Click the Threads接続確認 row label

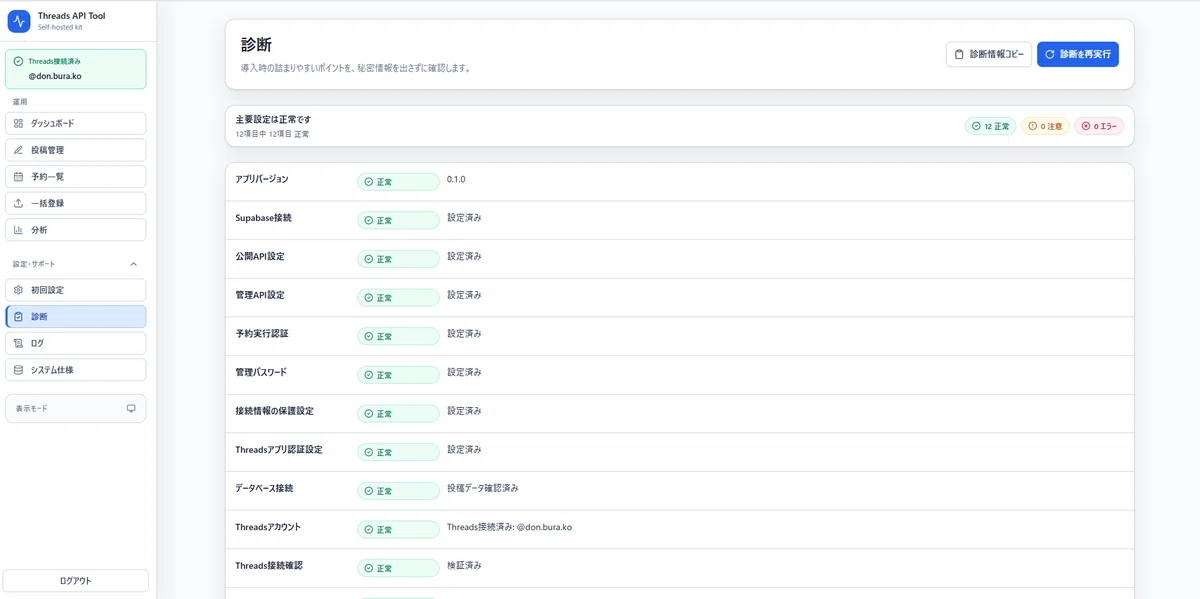click(269, 565)
